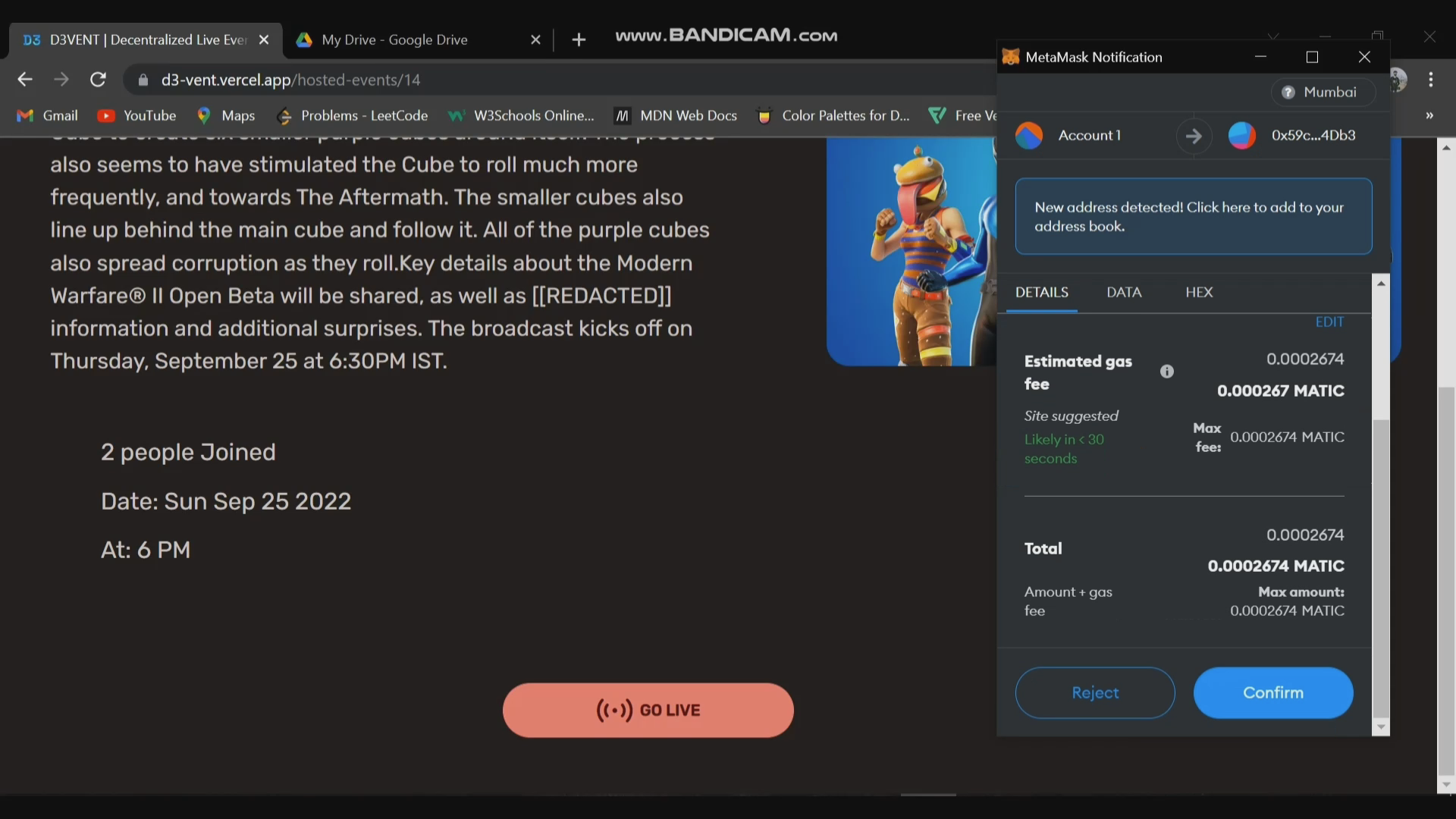Click EDIT to change the gas fee
Image resolution: width=1456 pixels, height=819 pixels.
pyautogui.click(x=1329, y=322)
